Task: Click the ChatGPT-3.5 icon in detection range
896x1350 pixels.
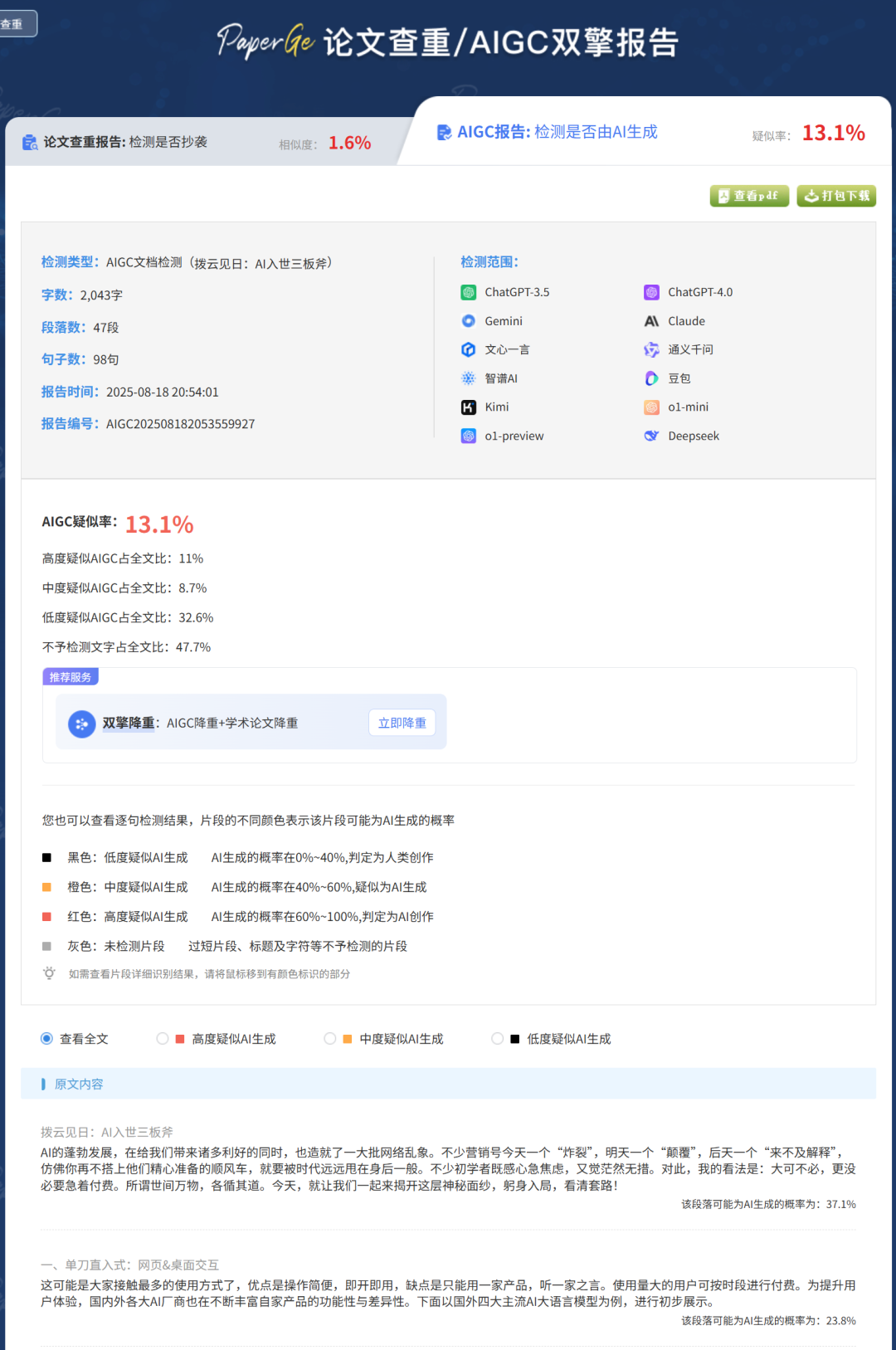Action: pos(469,292)
